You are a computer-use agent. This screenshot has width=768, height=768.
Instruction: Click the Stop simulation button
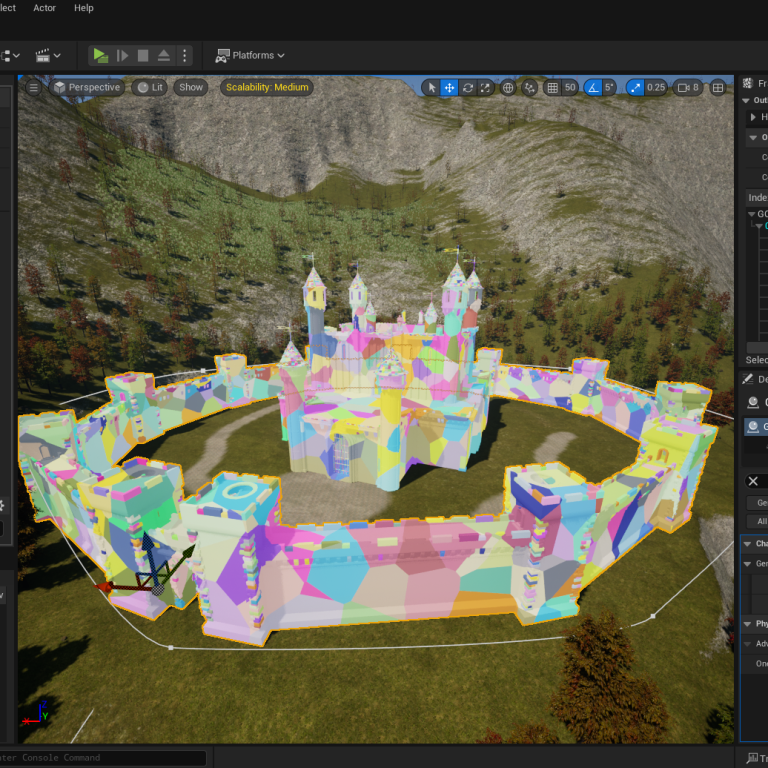coord(143,56)
